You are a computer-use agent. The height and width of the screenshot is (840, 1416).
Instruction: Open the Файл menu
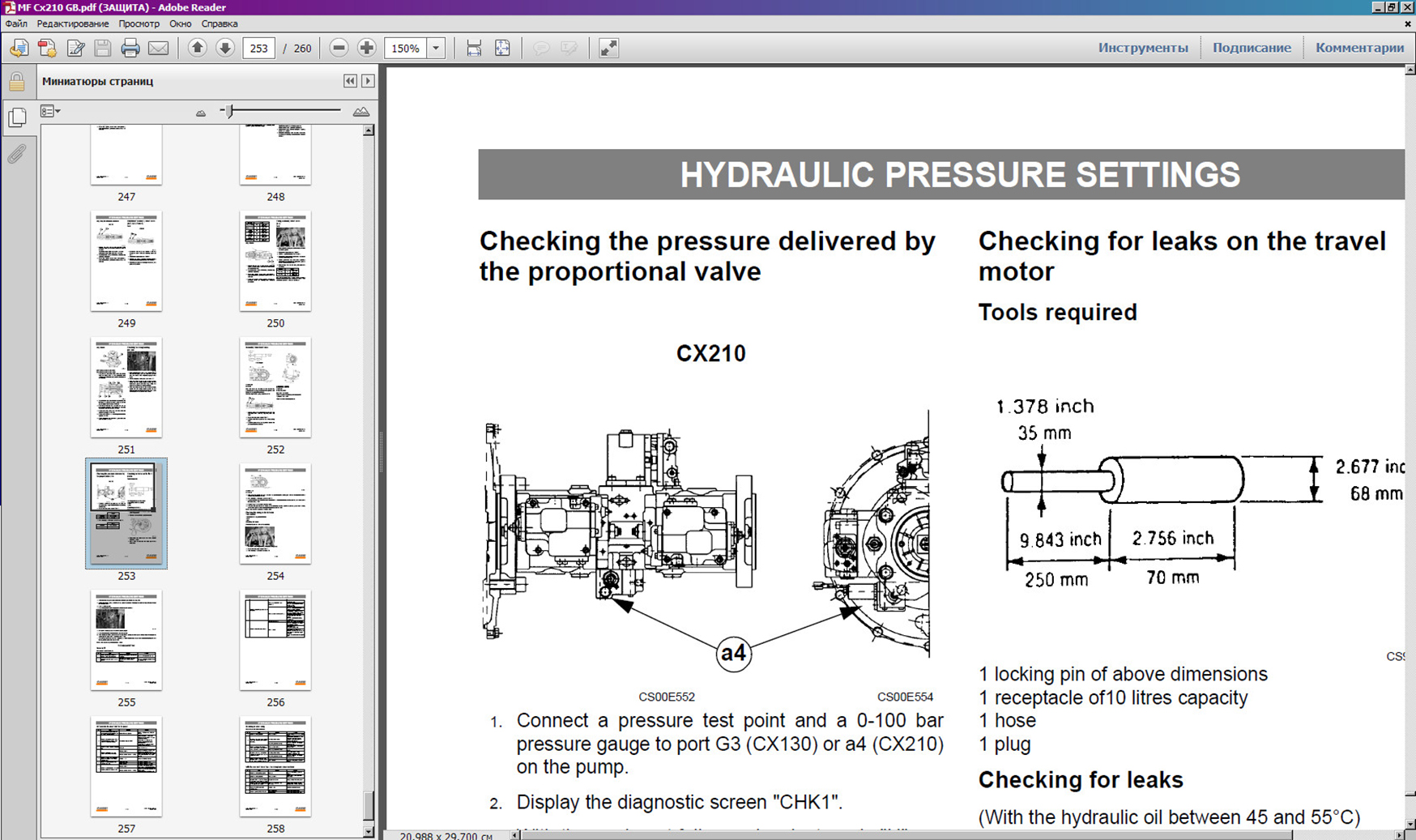[16, 24]
